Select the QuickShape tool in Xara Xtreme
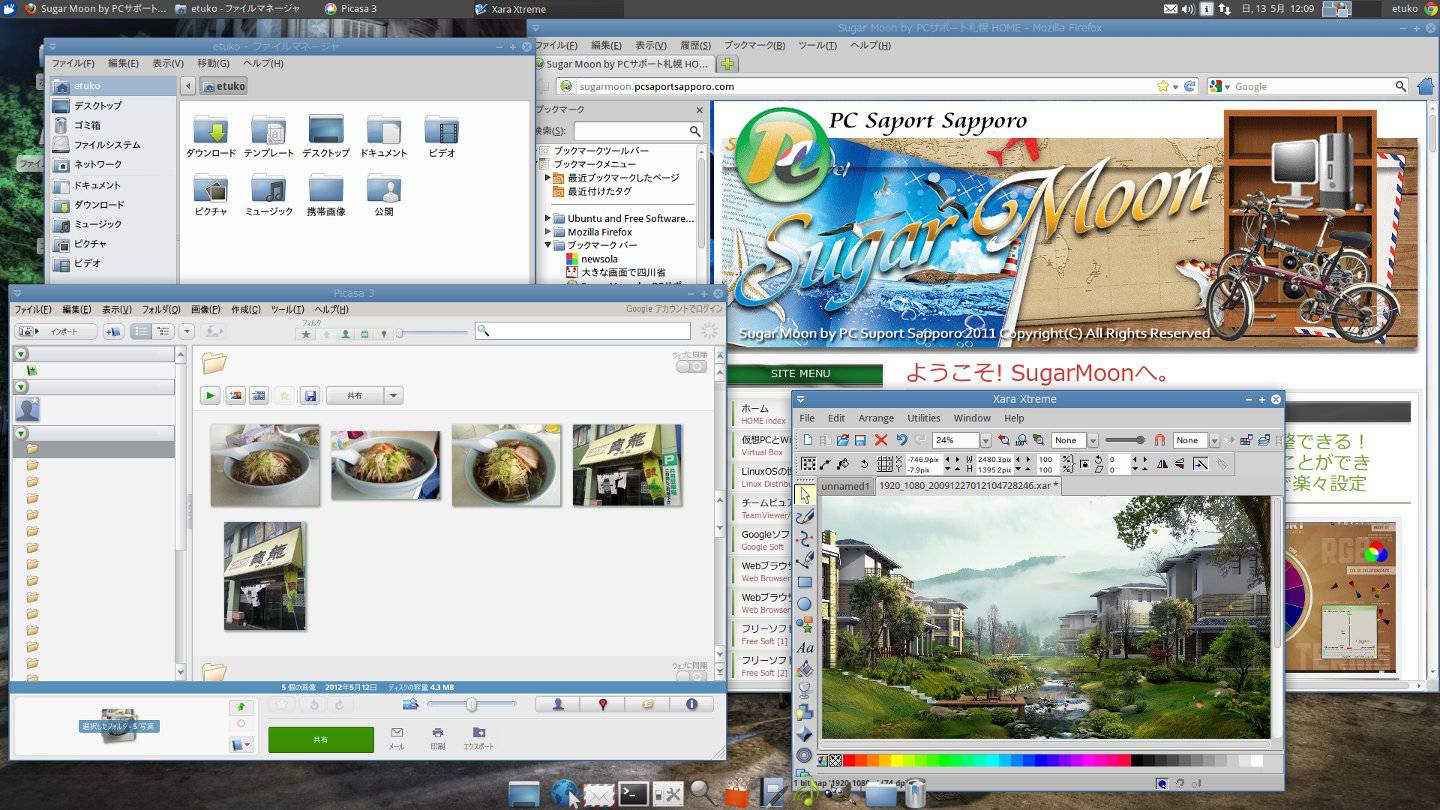The height and width of the screenshot is (810, 1440). click(x=805, y=626)
